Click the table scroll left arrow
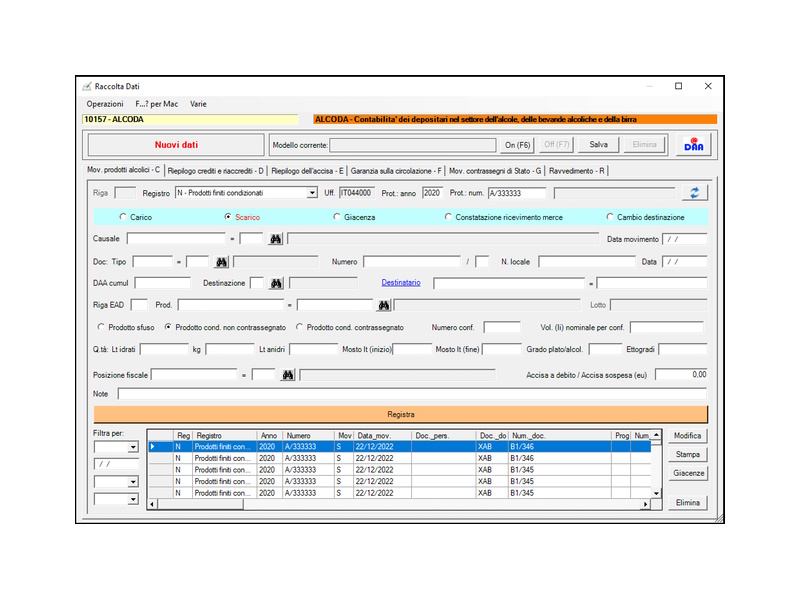The image size is (800, 600). (152, 504)
